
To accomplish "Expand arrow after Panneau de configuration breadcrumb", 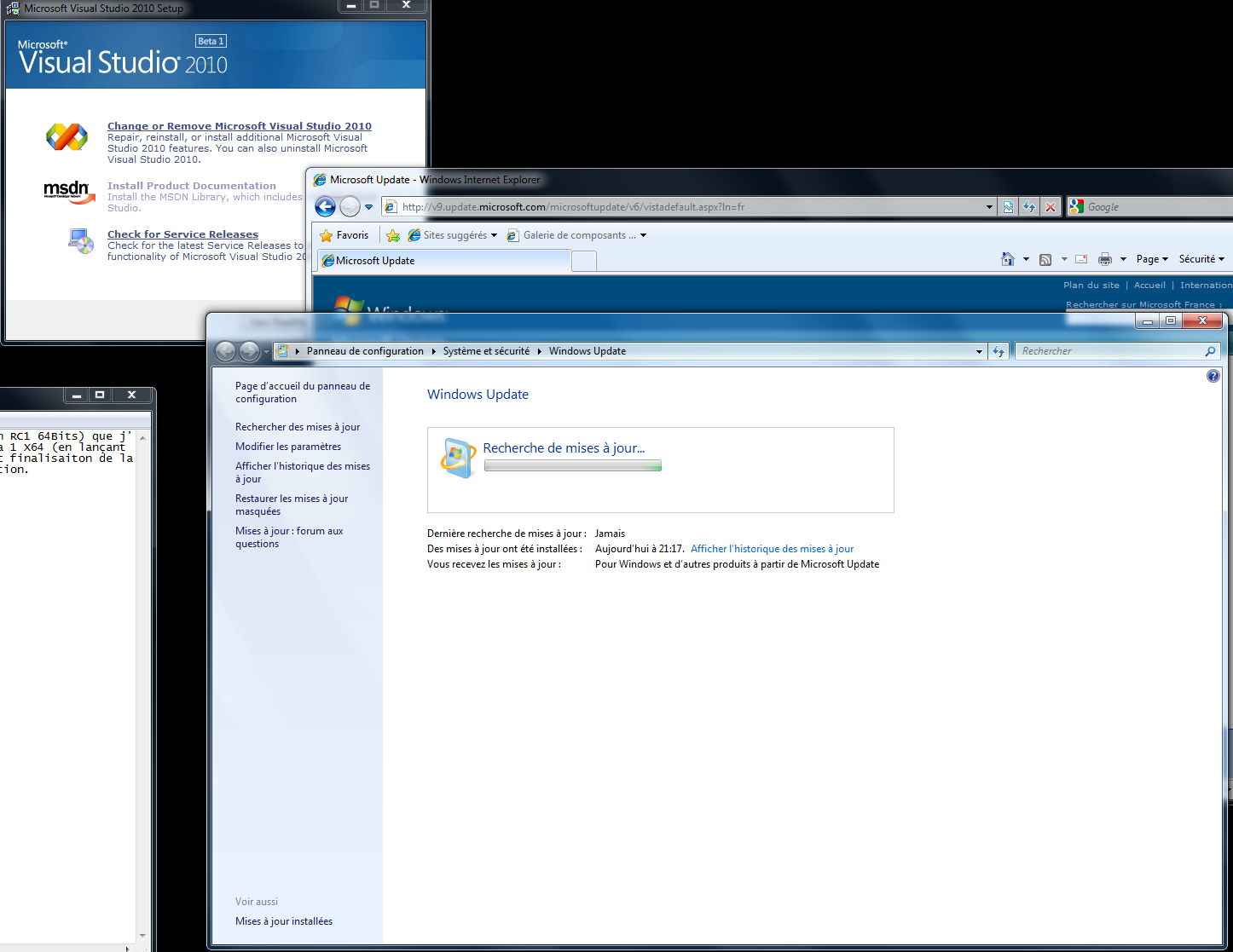I will [433, 351].
